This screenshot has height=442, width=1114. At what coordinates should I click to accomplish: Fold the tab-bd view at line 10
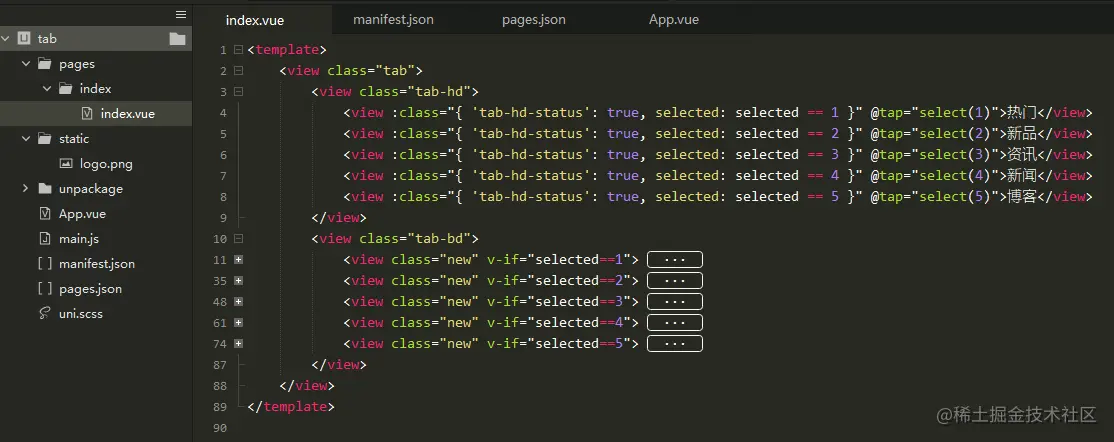pos(239,239)
